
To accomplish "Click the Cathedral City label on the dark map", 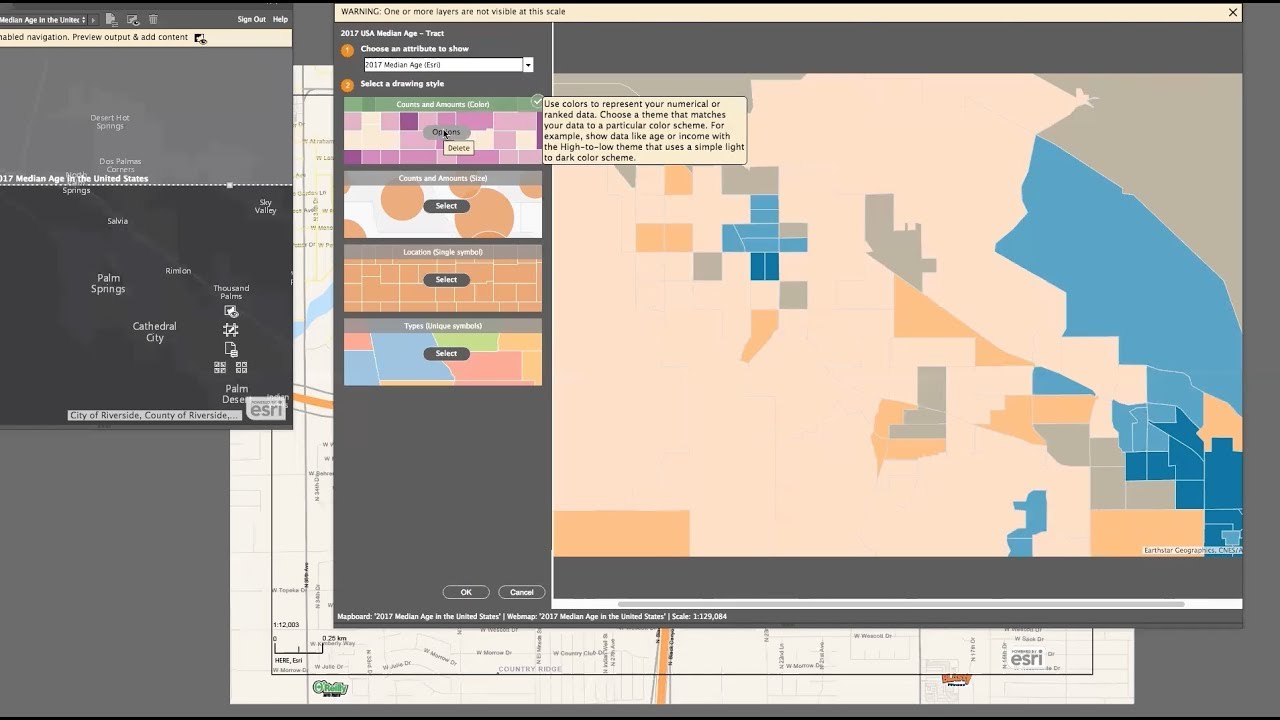I will tap(154, 332).
